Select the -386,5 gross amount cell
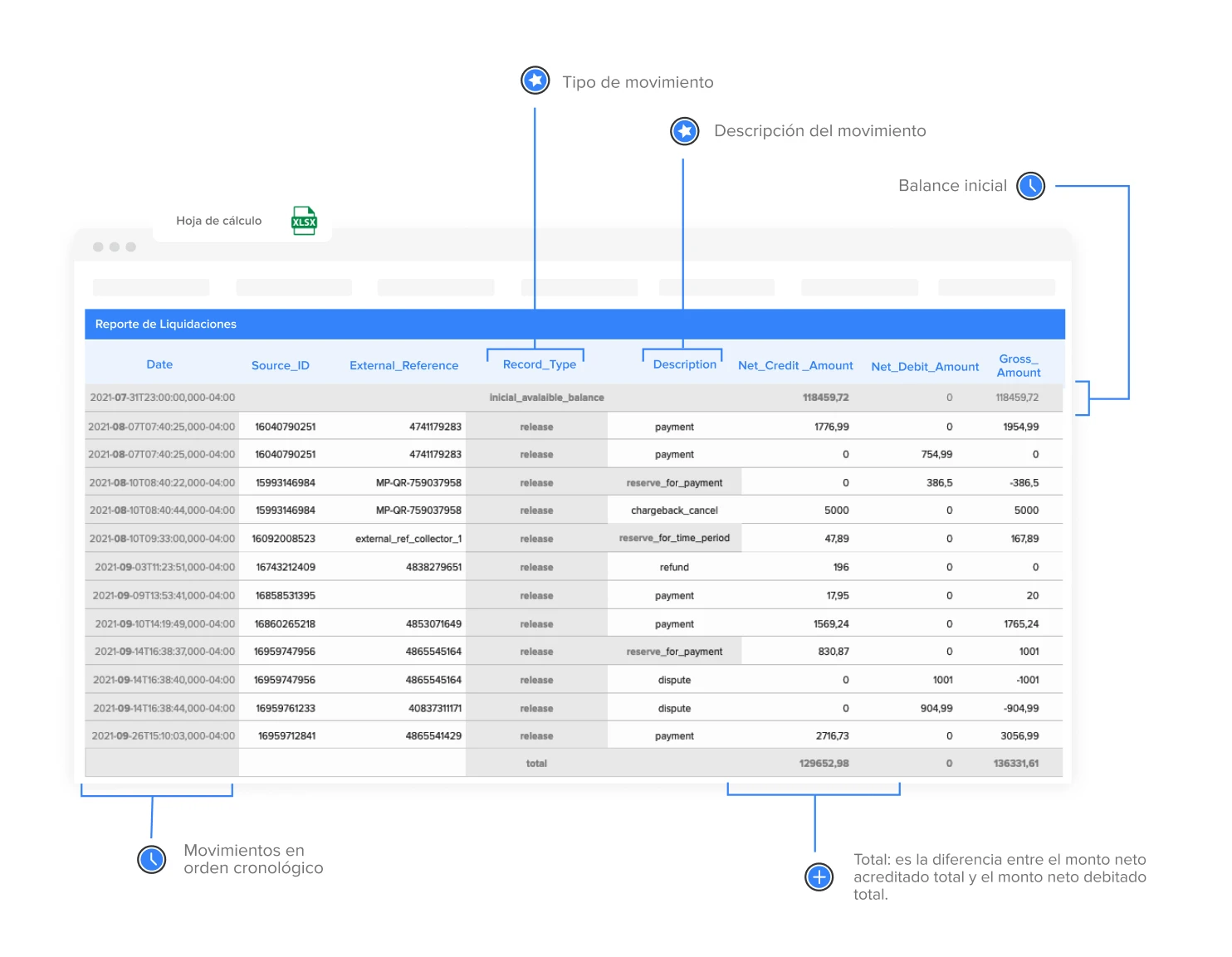Screen dimensions: 1232x957 pos(1024,482)
